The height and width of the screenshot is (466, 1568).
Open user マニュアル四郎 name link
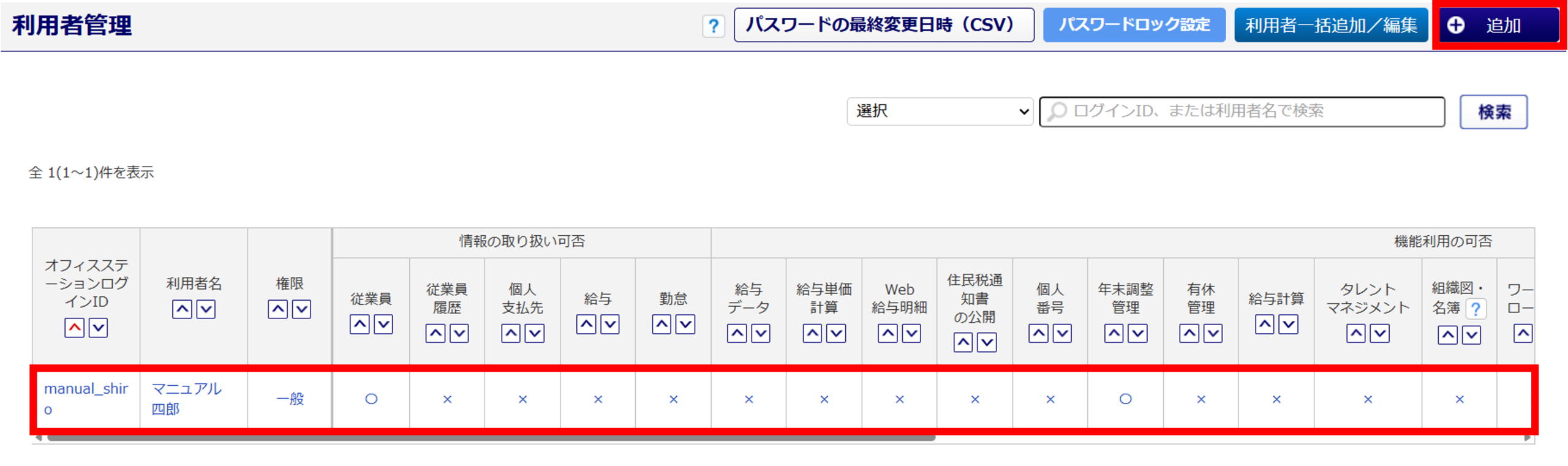point(187,399)
